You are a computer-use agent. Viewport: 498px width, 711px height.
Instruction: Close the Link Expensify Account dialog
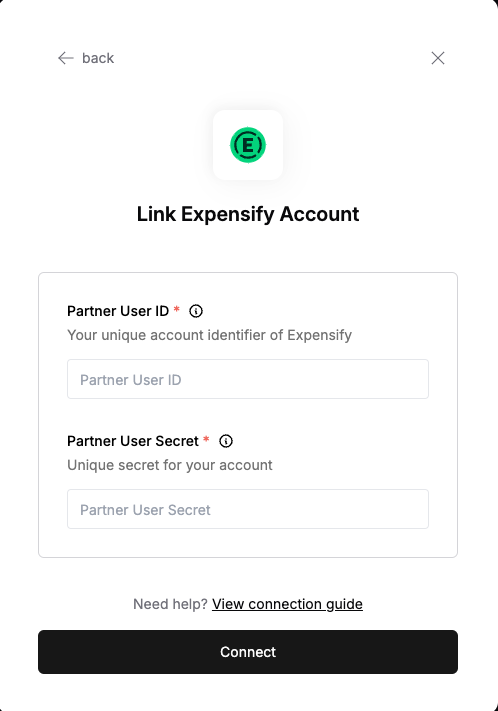[x=438, y=58]
